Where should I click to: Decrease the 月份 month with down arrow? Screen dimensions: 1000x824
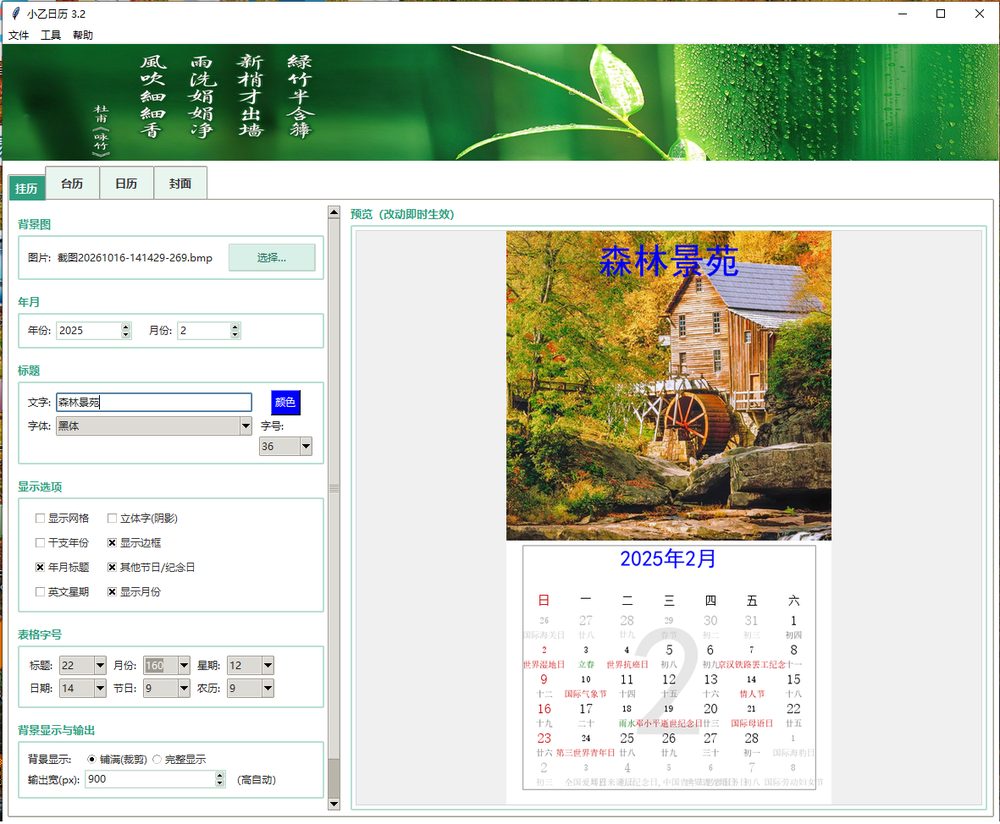click(x=235, y=334)
